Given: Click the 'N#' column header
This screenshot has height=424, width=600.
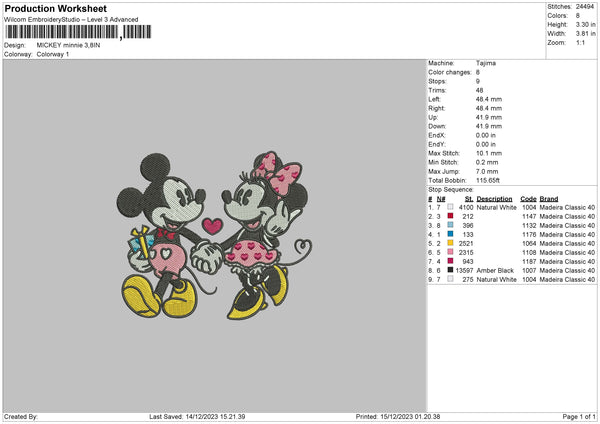Looking at the screenshot, I should point(441,199).
